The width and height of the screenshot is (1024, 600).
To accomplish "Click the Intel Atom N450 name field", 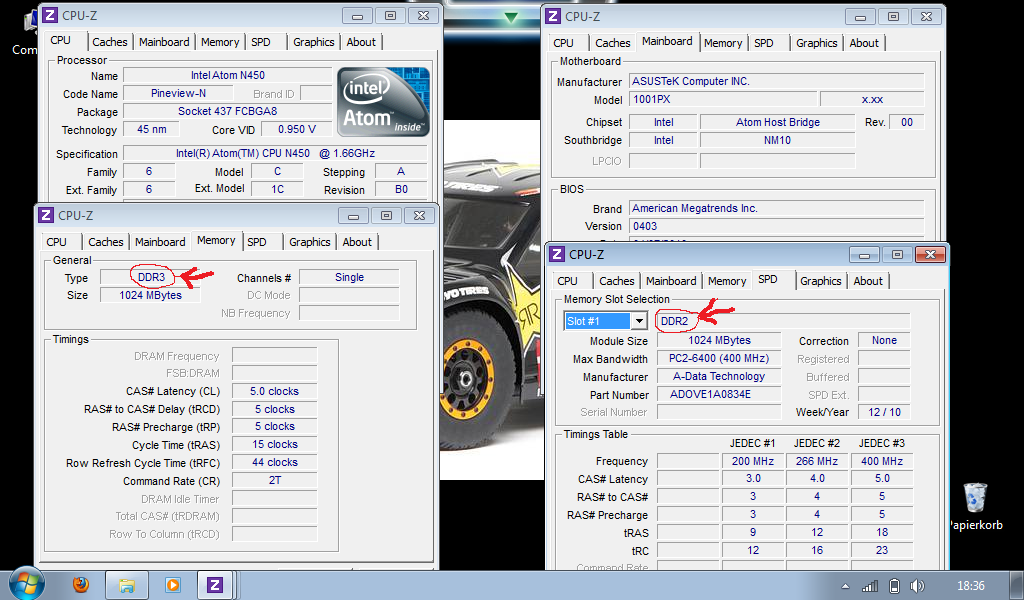I will click(x=227, y=75).
